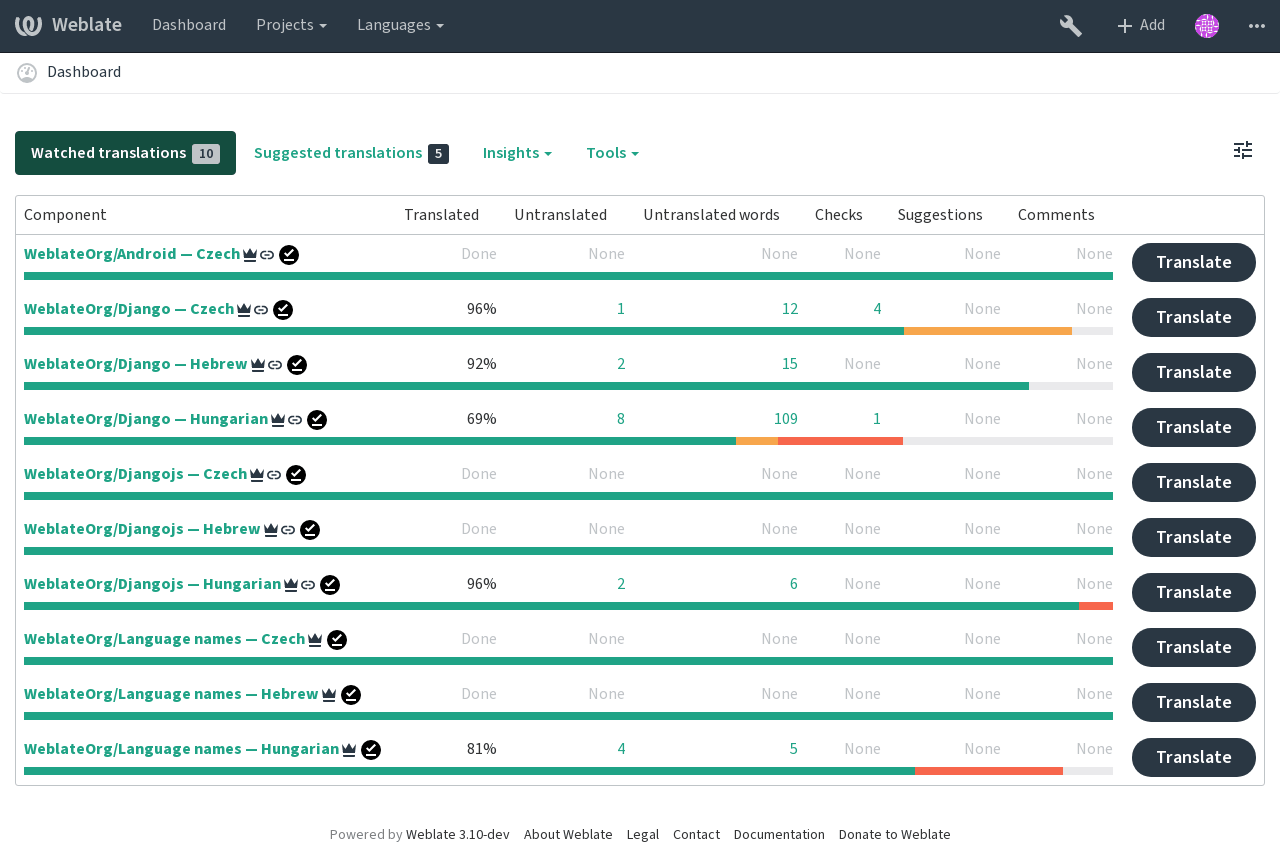Click the Weblate logo icon
The image size is (1280, 868).
click(x=29, y=25)
